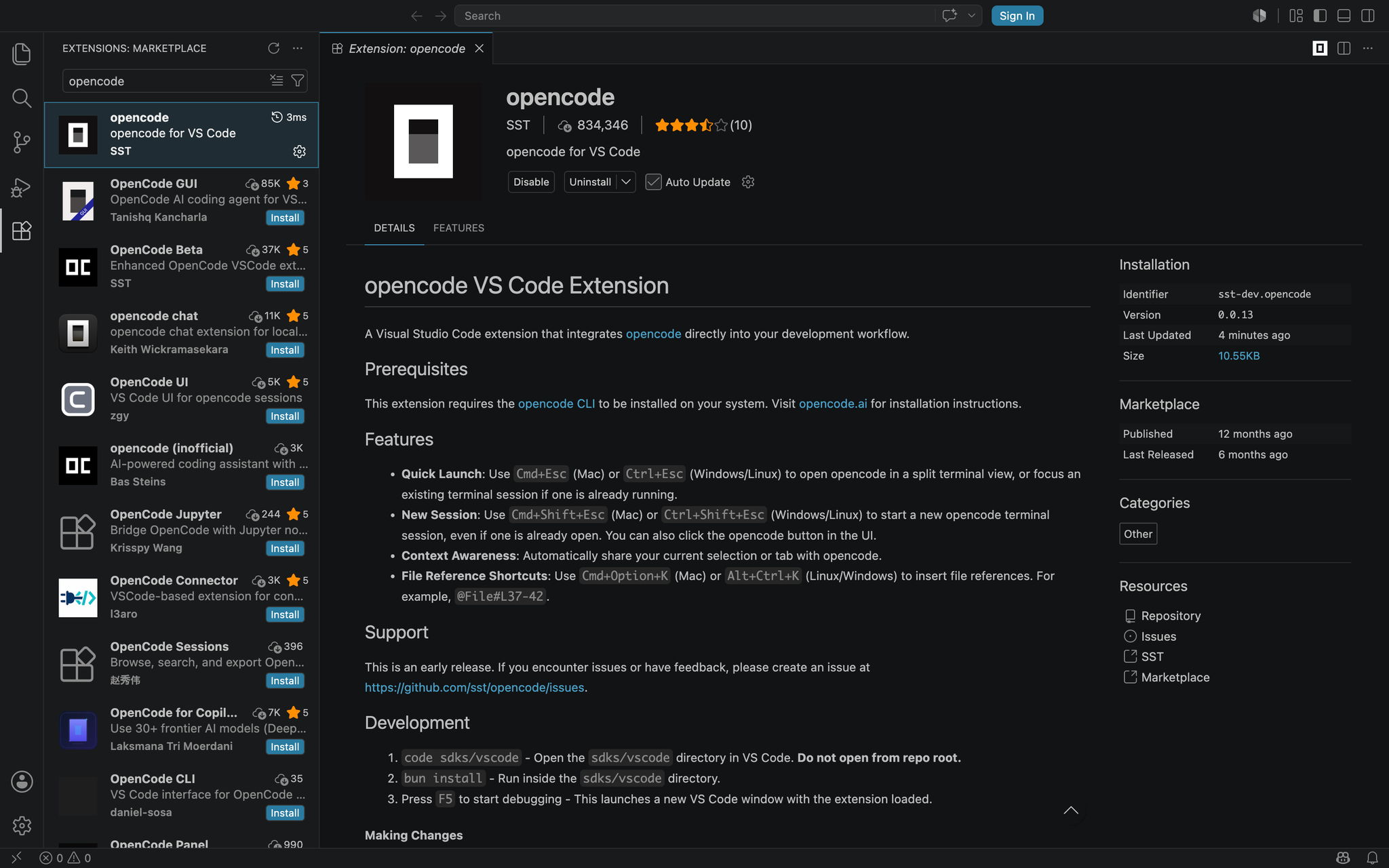The width and height of the screenshot is (1389, 868).
Task: Open the GitHub opencode issues link
Action: pos(474,688)
